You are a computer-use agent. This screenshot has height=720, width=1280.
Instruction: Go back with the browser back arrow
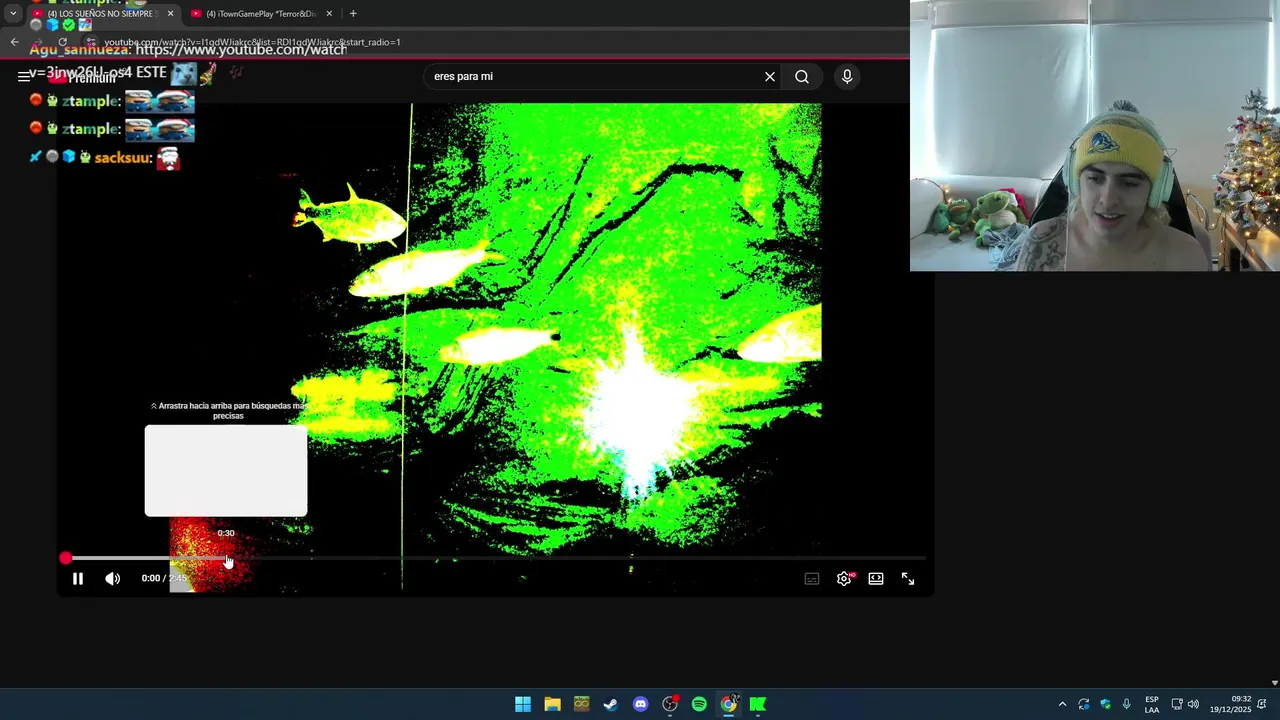pos(14,42)
